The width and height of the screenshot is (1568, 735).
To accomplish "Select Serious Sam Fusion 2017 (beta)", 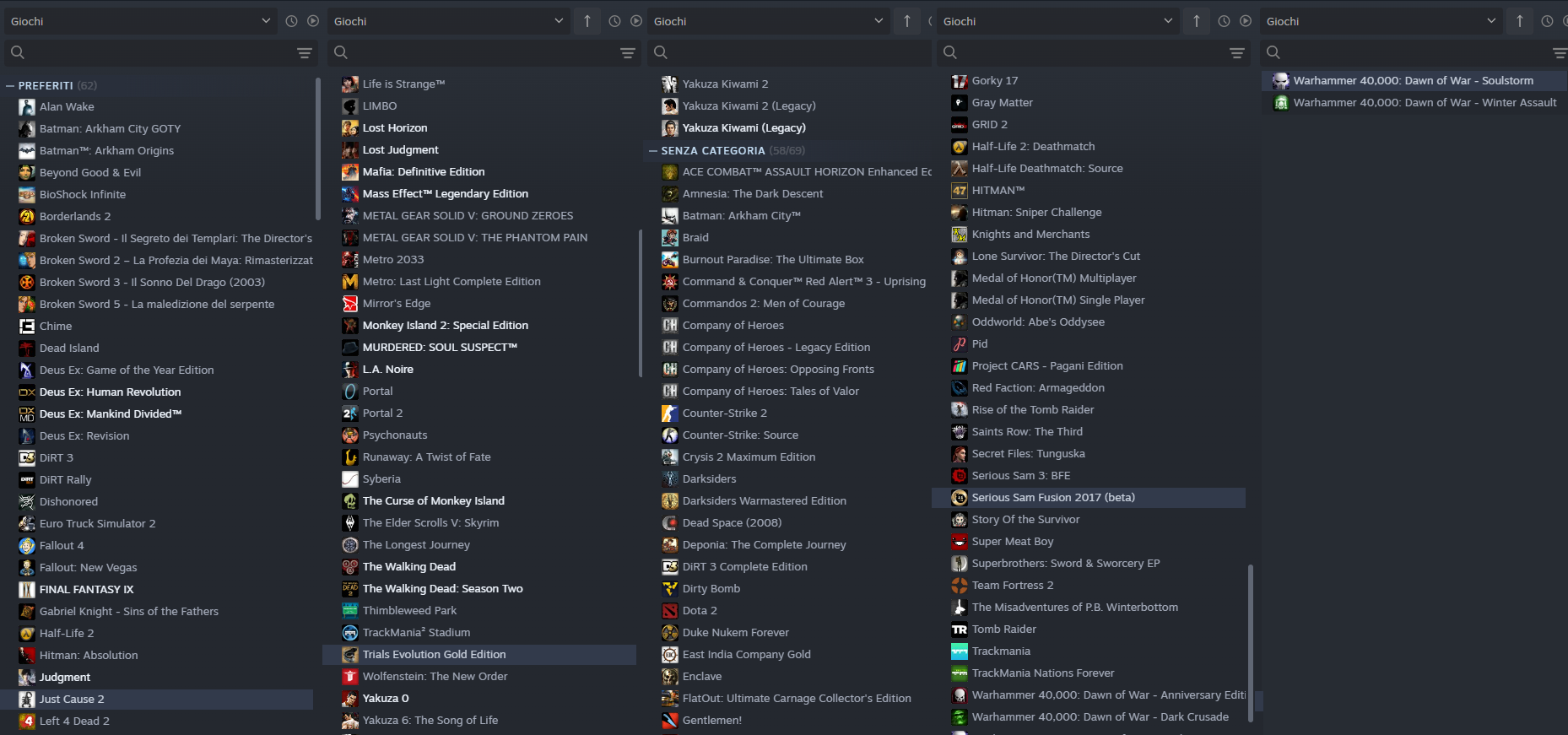I will pos(1052,498).
